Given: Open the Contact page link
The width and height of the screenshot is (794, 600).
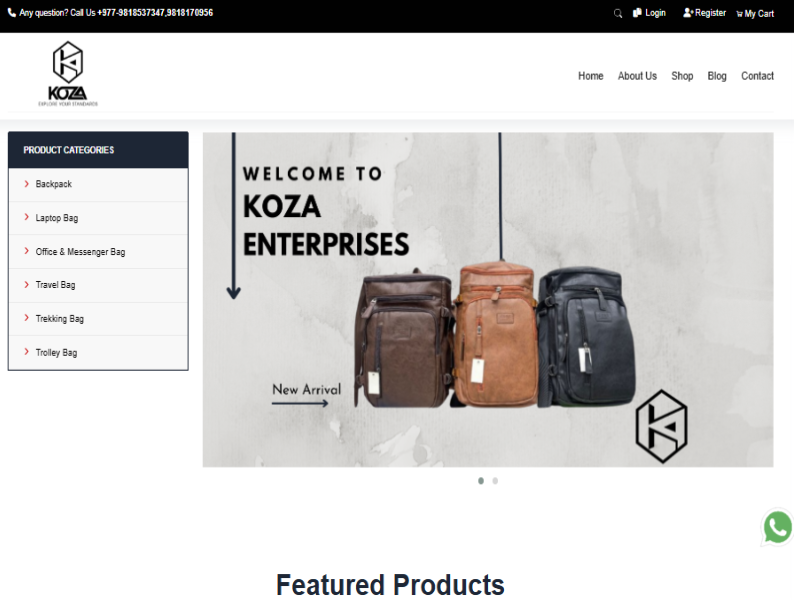Looking at the screenshot, I should [757, 76].
